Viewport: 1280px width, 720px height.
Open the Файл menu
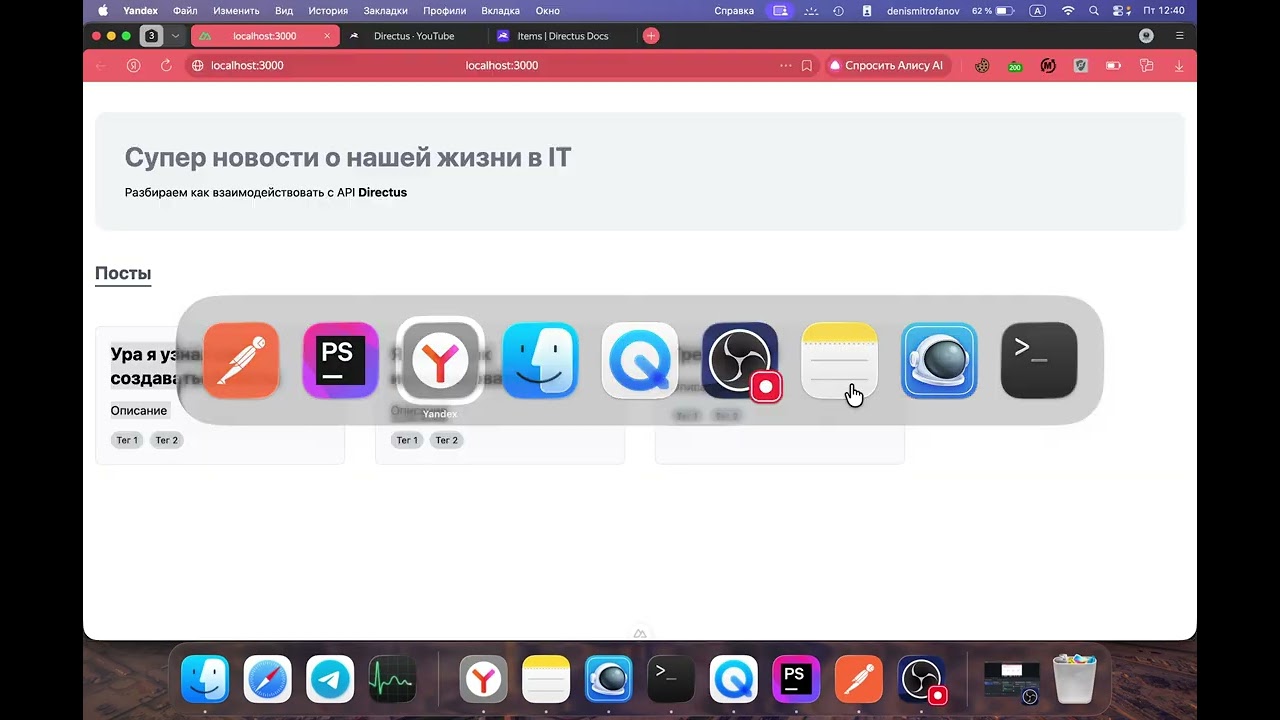click(185, 11)
